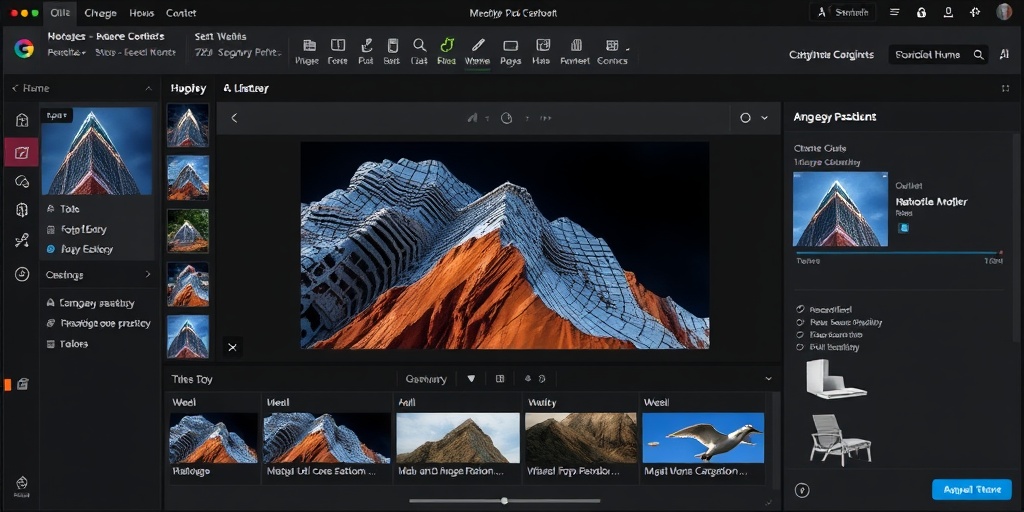
Task: Open the dropdown chevron beside viewer circle icon
Action: coord(764,118)
